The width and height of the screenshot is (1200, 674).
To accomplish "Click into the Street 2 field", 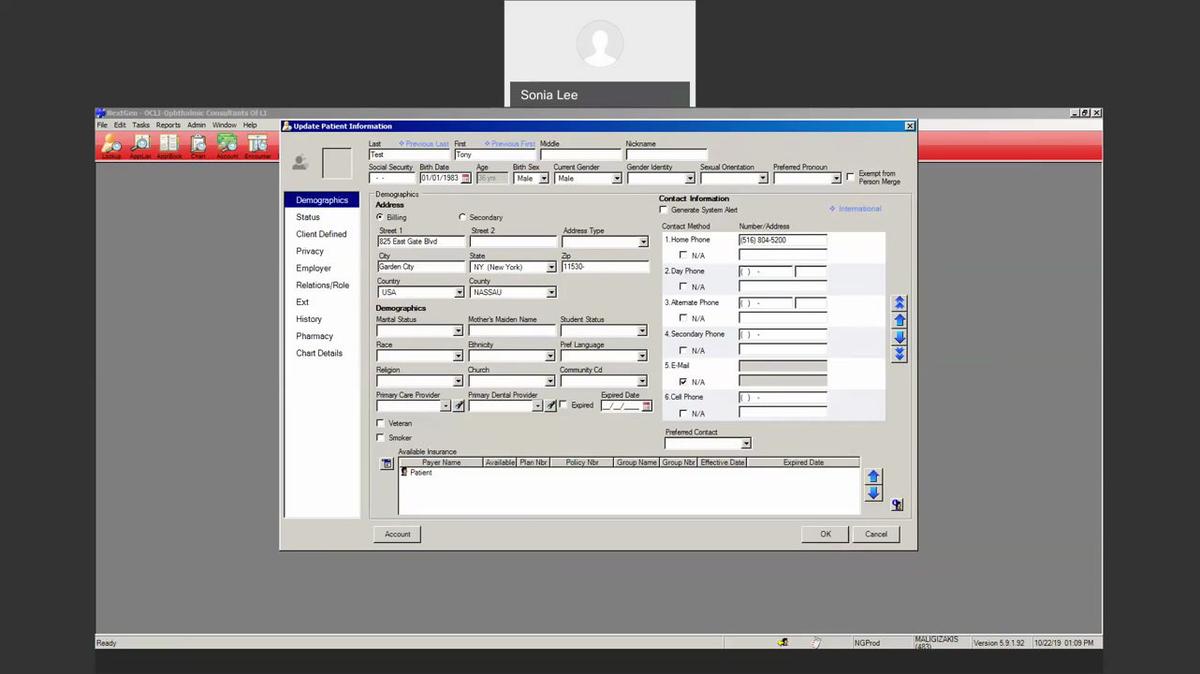I will point(513,242).
